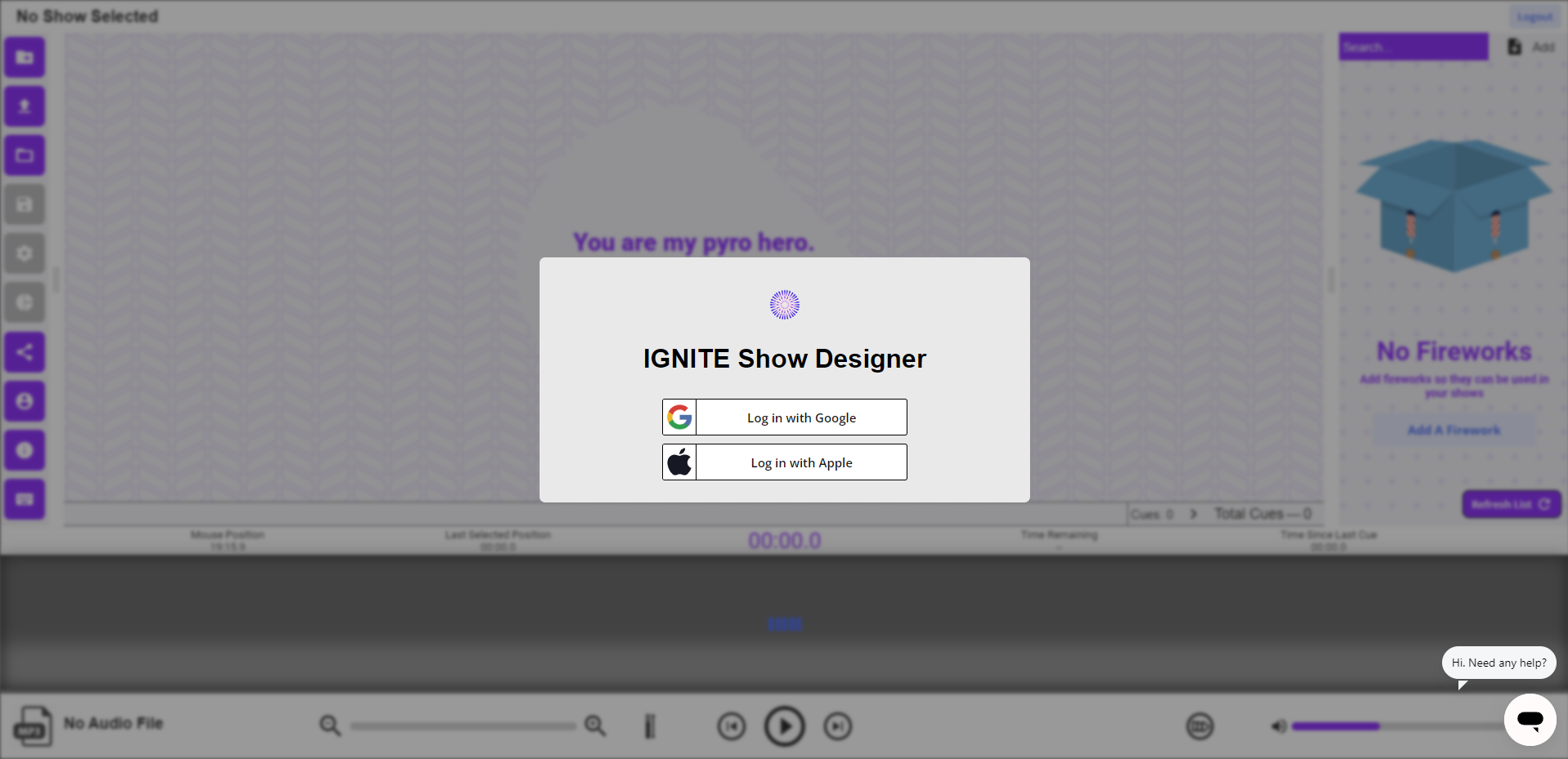The width and height of the screenshot is (1568, 759).
Task: Click Log in with Google
Action: tap(784, 417)
